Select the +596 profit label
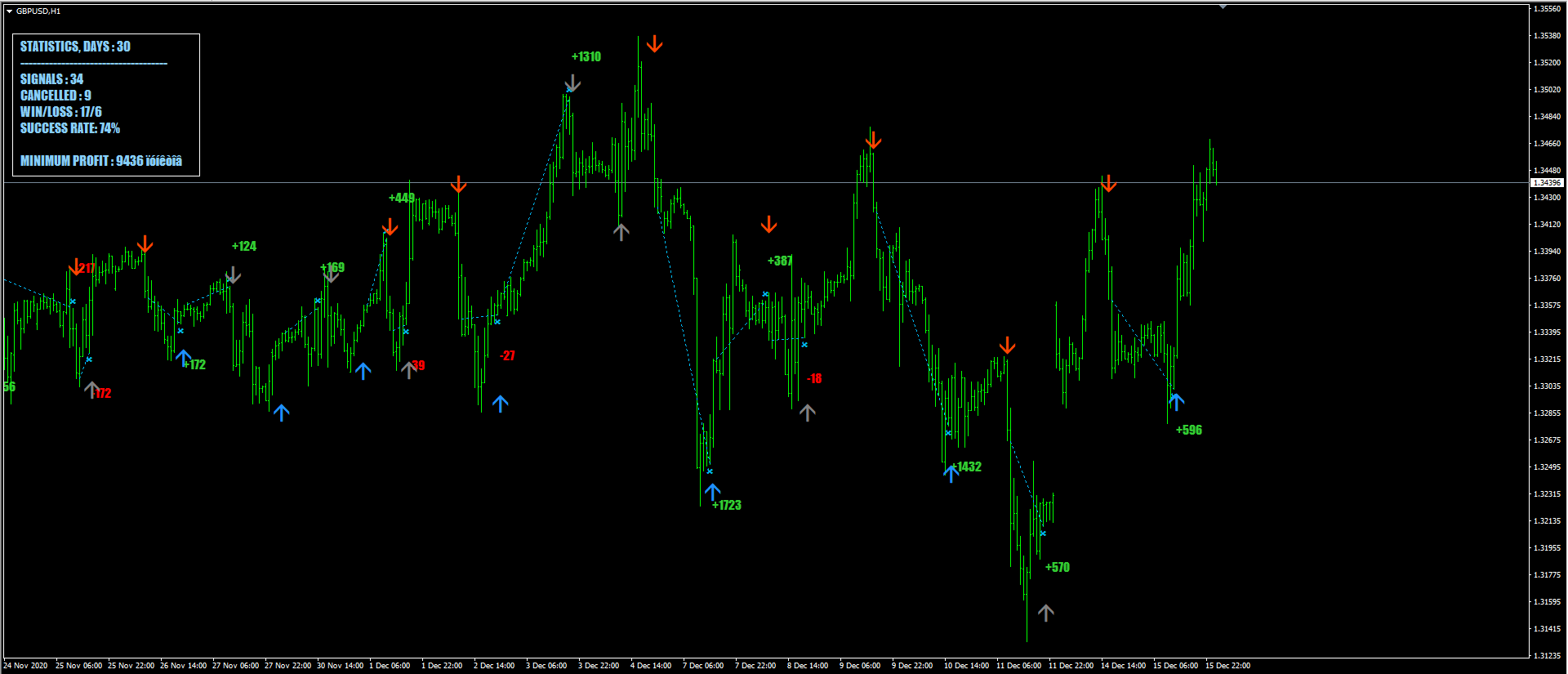 pos(1189,430)
